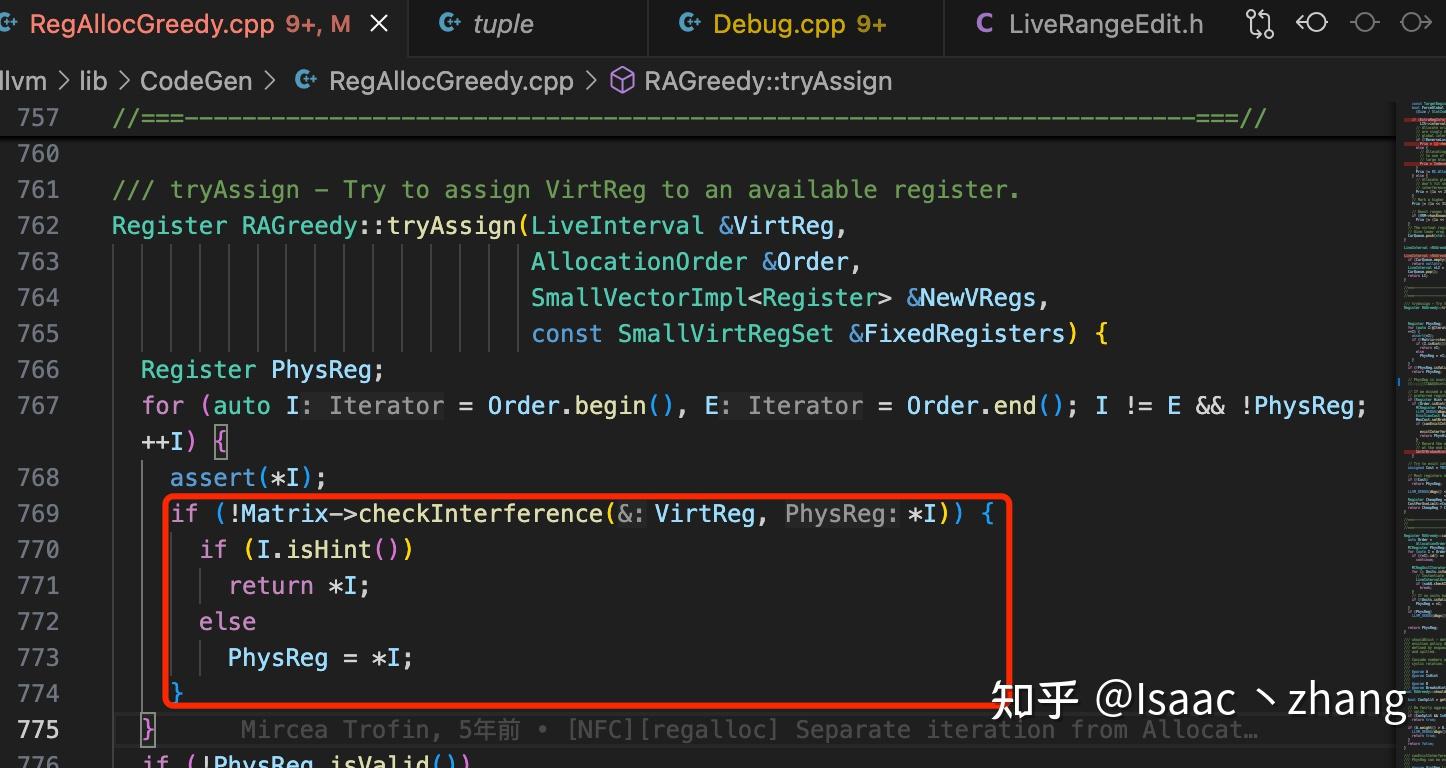Open the CodeGen breadcrumb dropdown
The image size is (1446, 768).
click(196, 80)
